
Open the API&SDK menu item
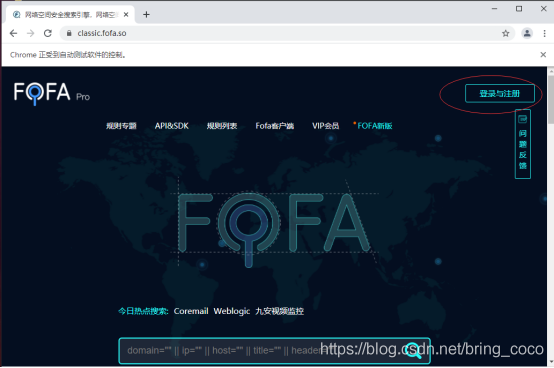(x=172, y=126)
